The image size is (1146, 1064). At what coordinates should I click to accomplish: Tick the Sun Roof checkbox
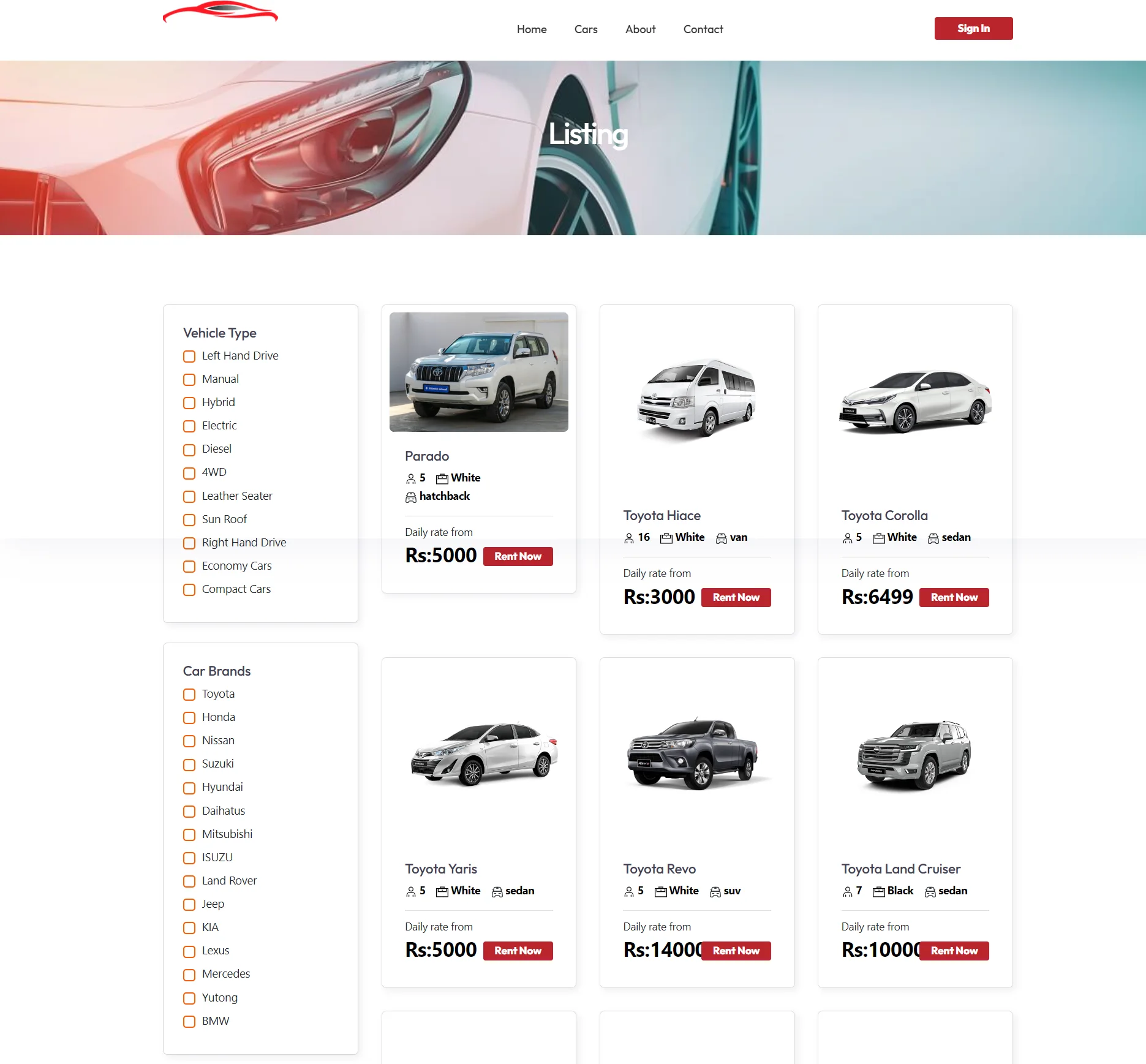[x=189, y=520]
